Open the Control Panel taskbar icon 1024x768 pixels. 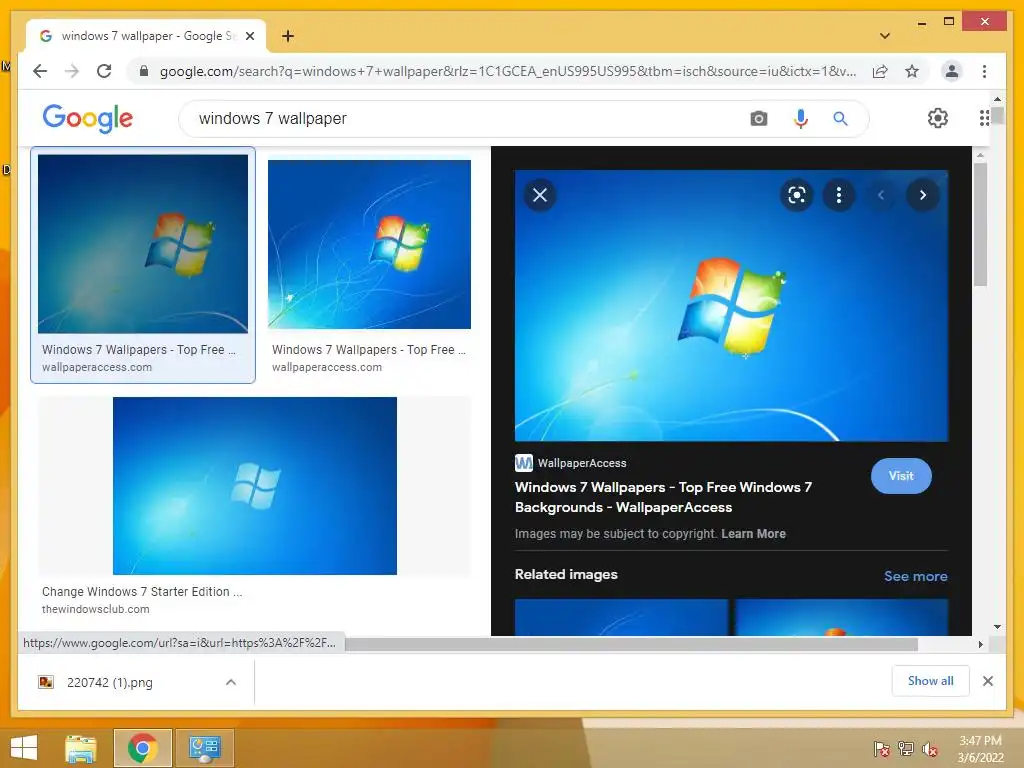tap(204, 748)
